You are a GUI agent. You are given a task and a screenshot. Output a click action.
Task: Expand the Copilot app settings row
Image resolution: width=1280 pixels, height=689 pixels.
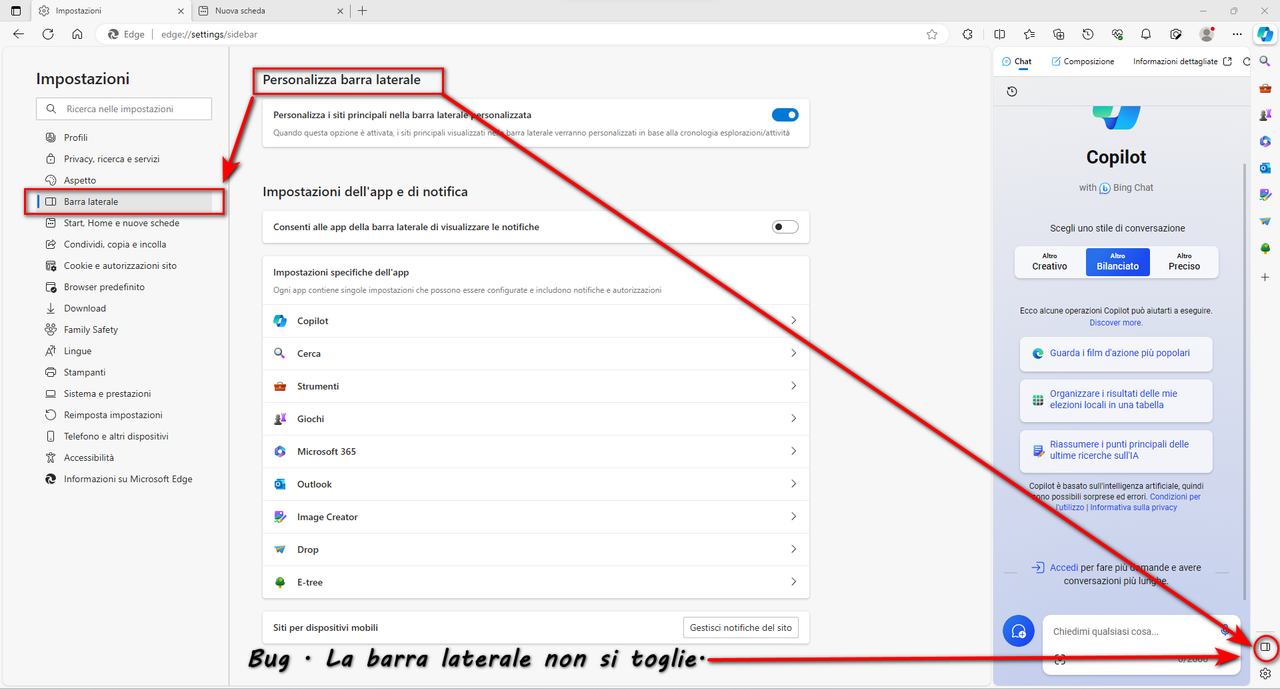coord(536,321)
